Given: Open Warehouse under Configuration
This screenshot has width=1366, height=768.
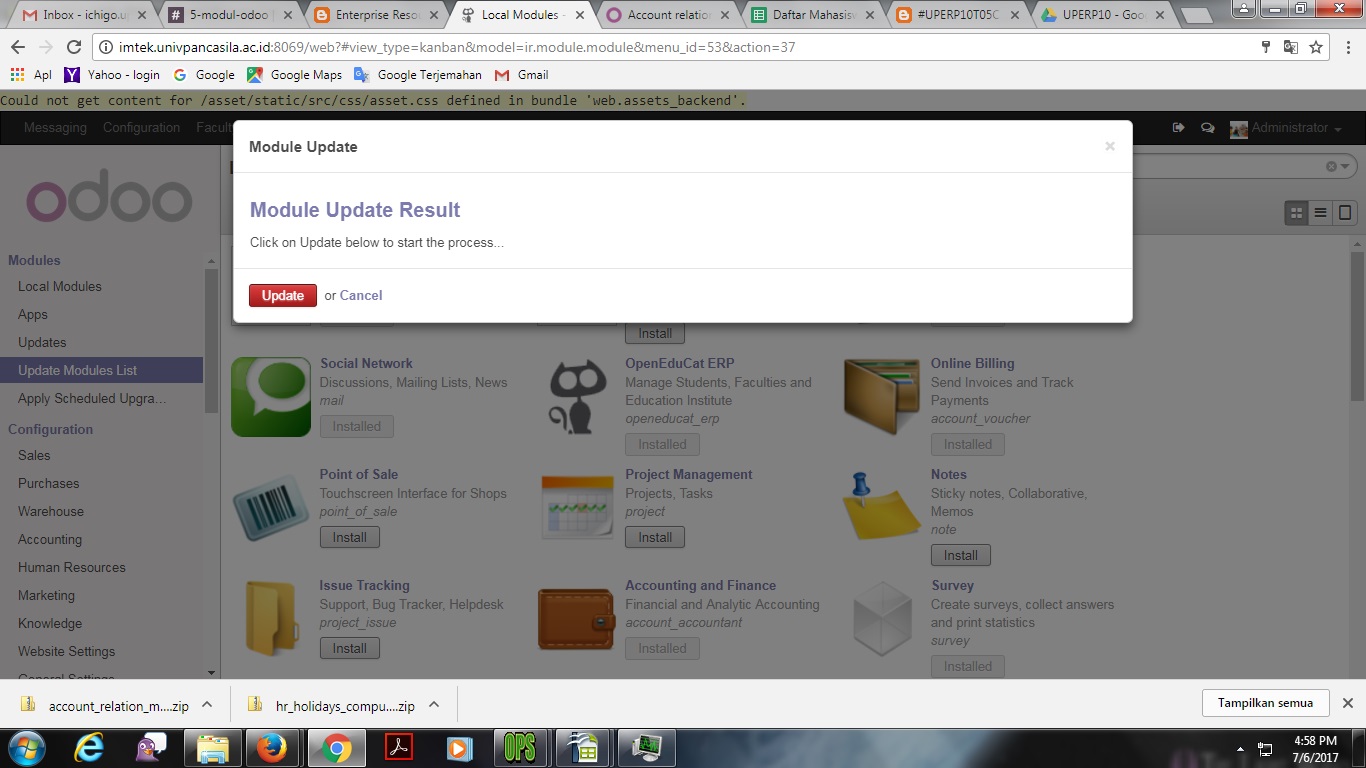Looking at the screenshot, I should click(x=51, y=511).
